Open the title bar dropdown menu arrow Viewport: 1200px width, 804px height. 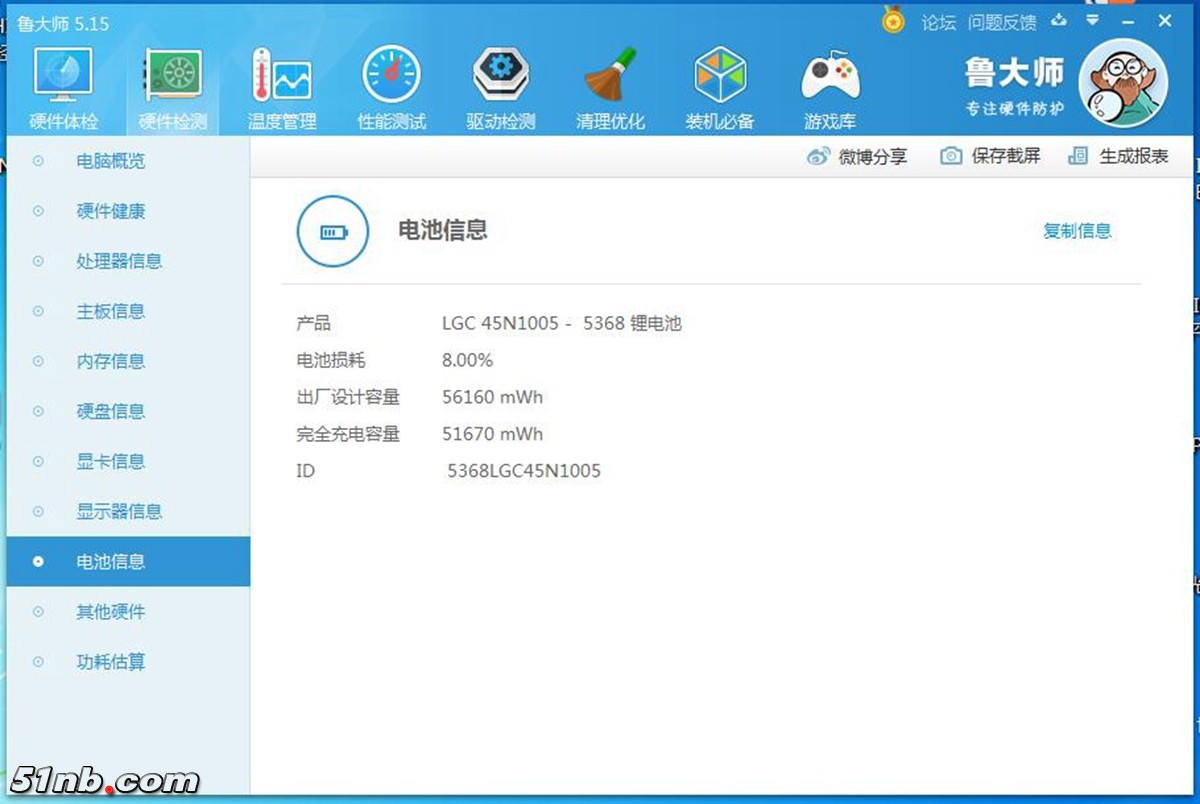click(1093, 20)
